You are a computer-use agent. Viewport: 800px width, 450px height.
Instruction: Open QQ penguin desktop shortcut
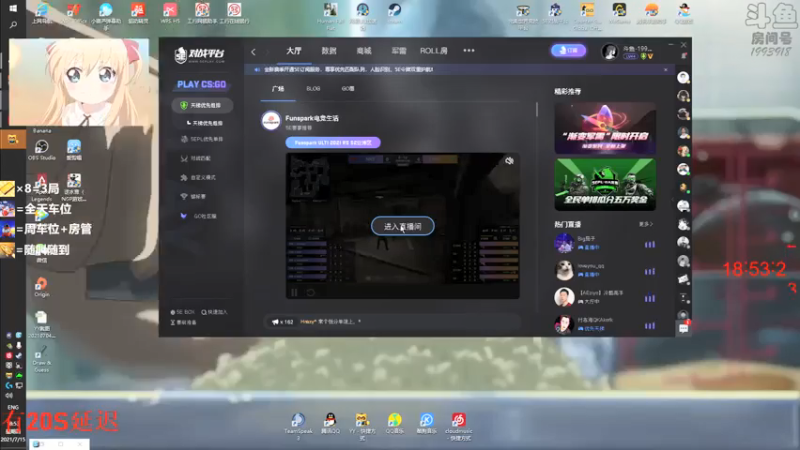(x=330, y=424)
